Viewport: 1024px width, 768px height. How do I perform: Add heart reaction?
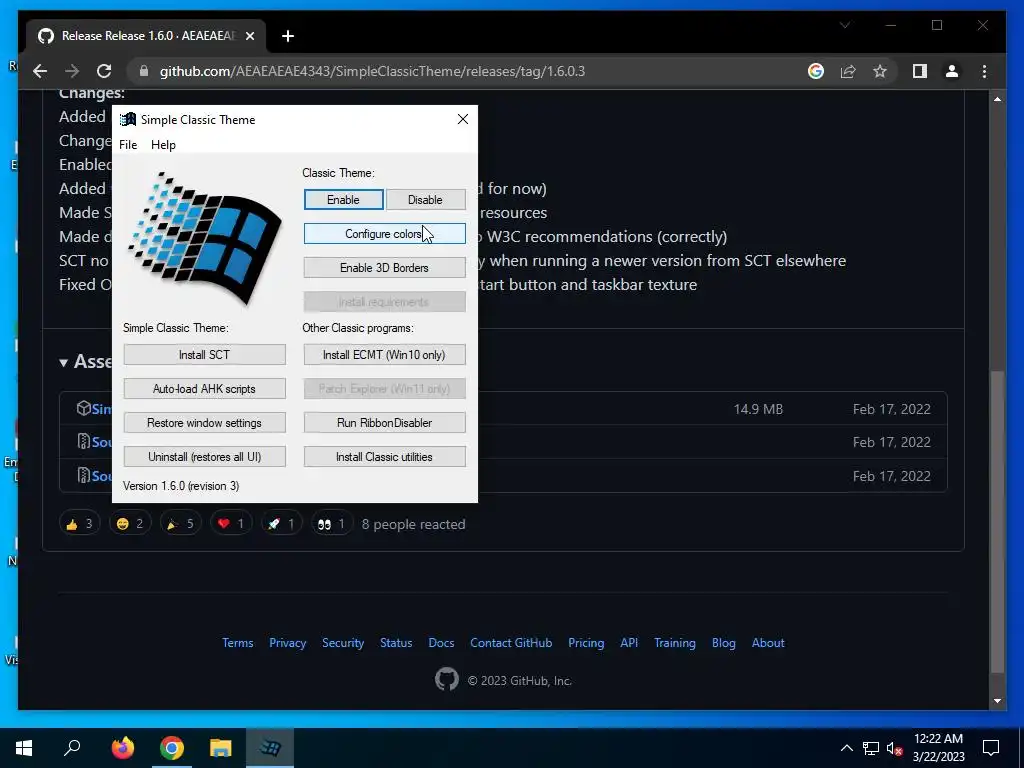pos(231,524)
